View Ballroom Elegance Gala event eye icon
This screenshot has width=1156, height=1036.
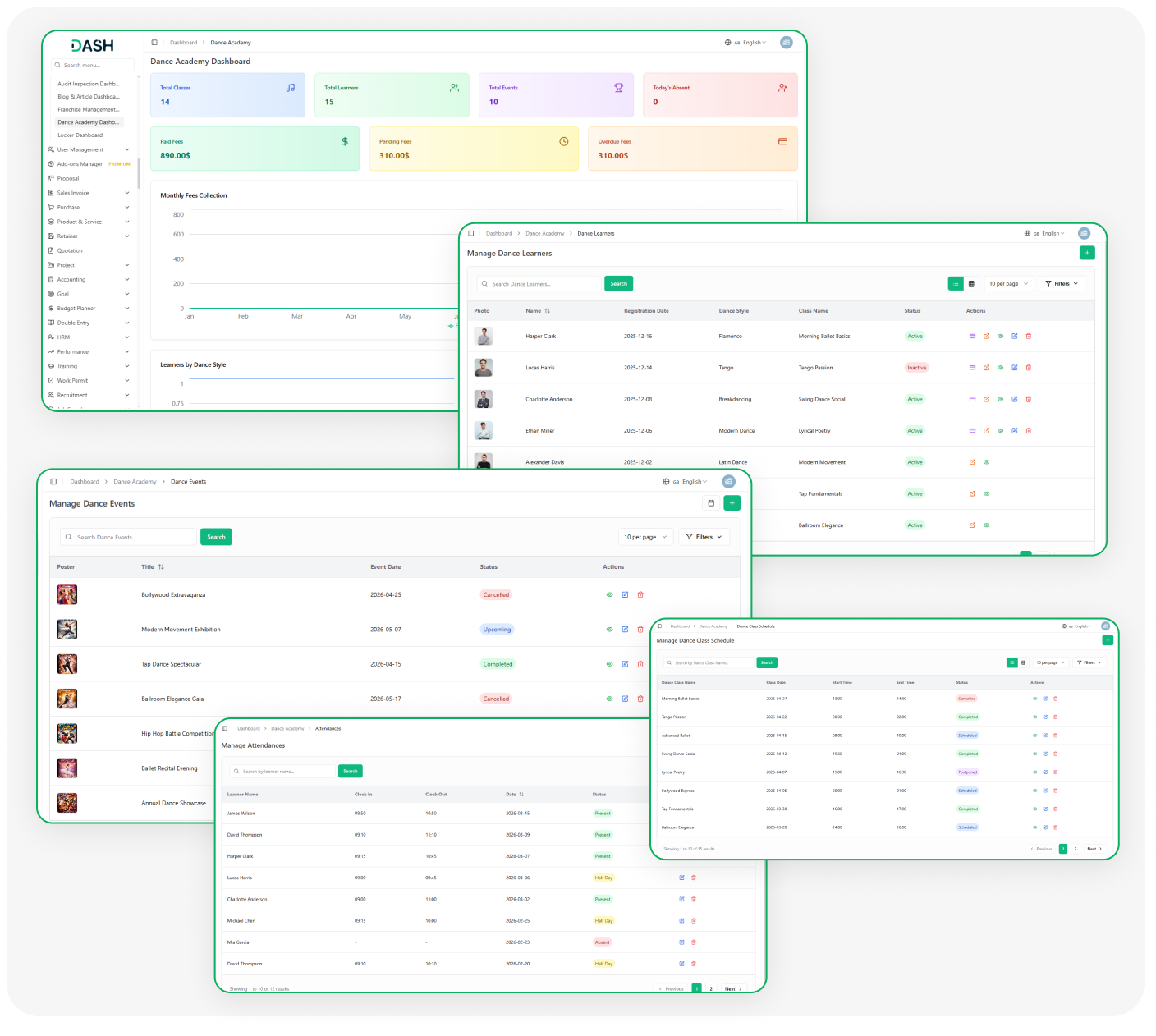point(609,699)
